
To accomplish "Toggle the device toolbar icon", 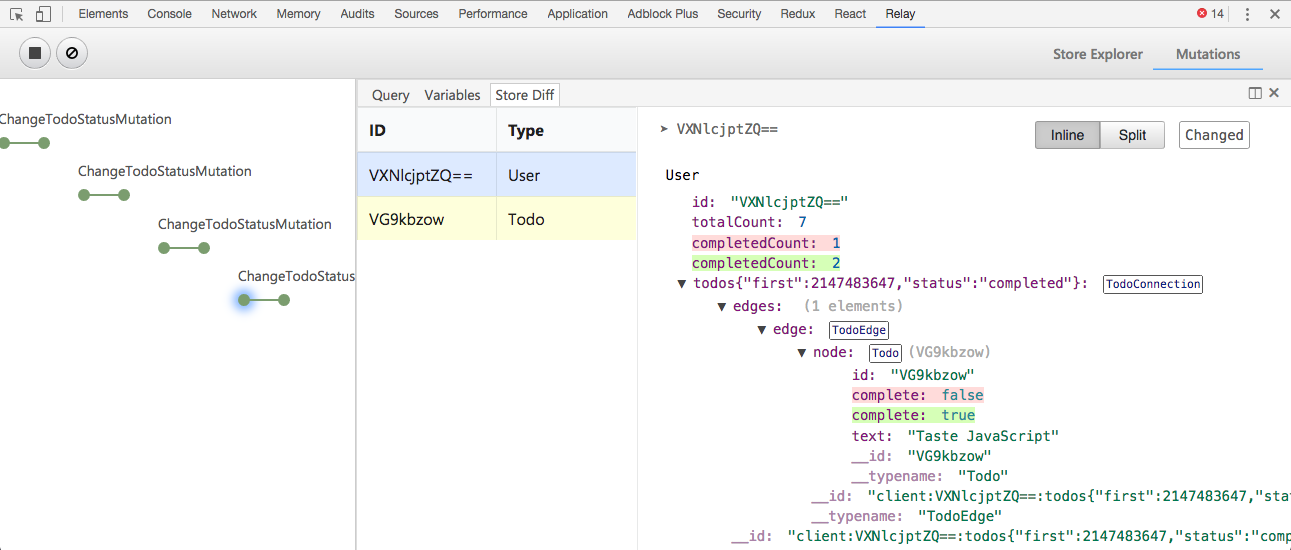I will pos(43,14).
